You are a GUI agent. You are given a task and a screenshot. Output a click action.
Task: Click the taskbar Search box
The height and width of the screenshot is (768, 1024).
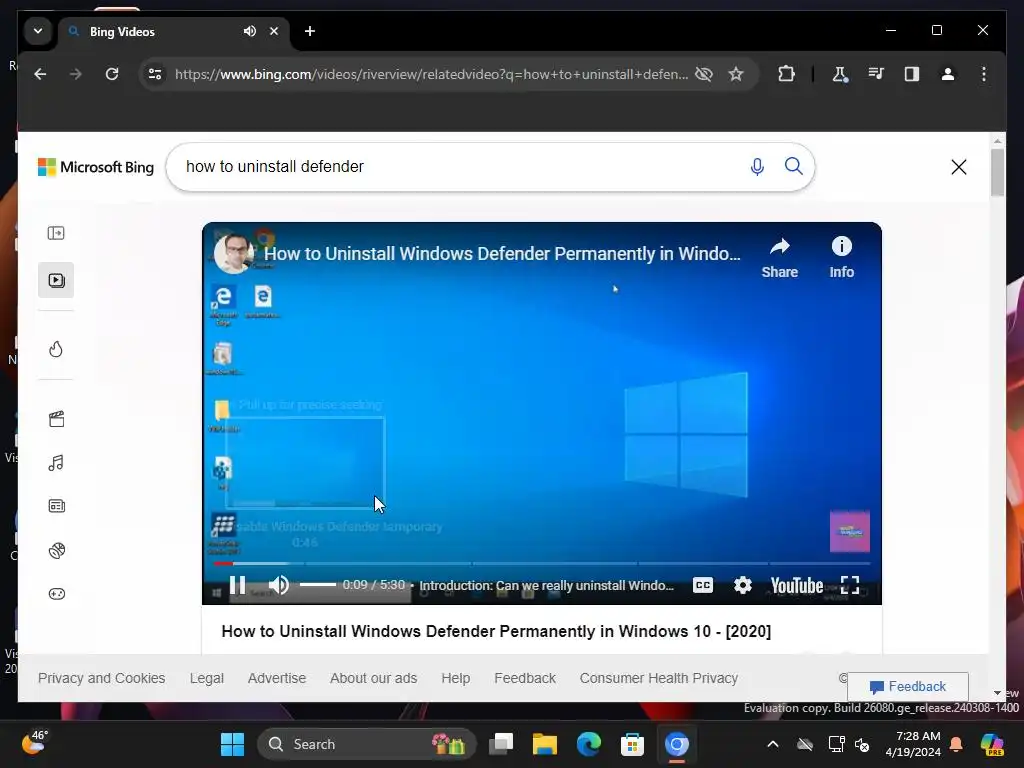(367, 744)
